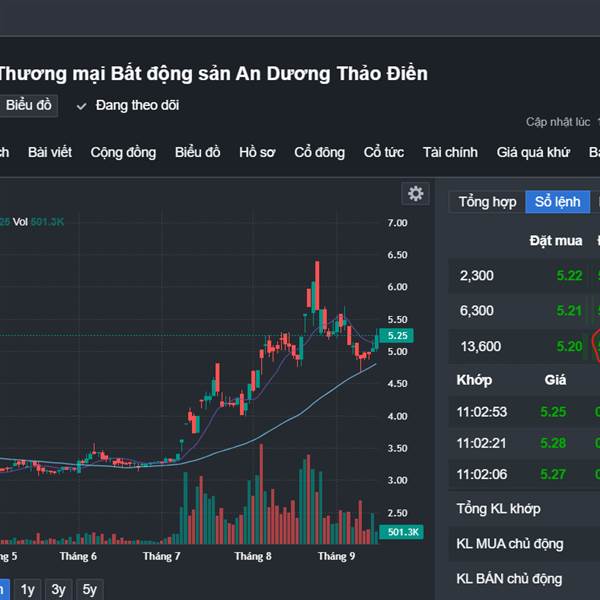Toggle the Đang theo dõi checkmark

tap(81, 106)
